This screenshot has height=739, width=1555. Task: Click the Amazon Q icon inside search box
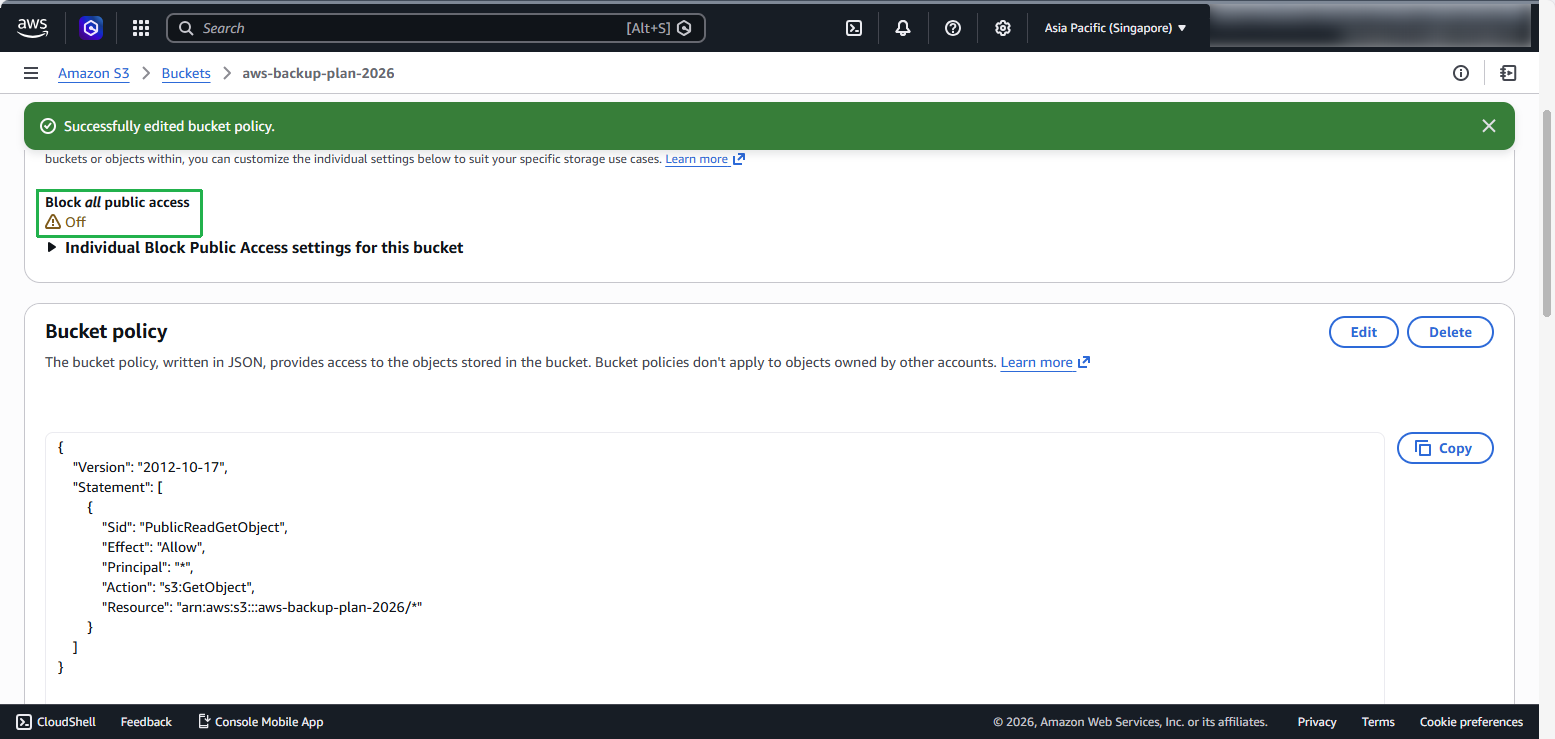[x=684, y=28]
